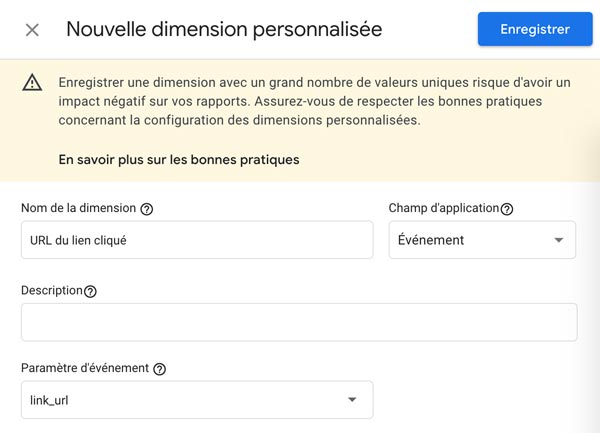
Task: Focus the Nom de la dimension field
Action: [x=197, y=240]
